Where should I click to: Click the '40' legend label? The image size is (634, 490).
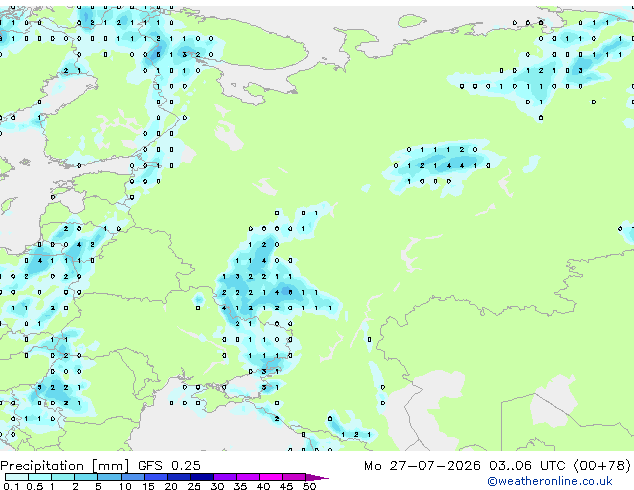point(263,486)
